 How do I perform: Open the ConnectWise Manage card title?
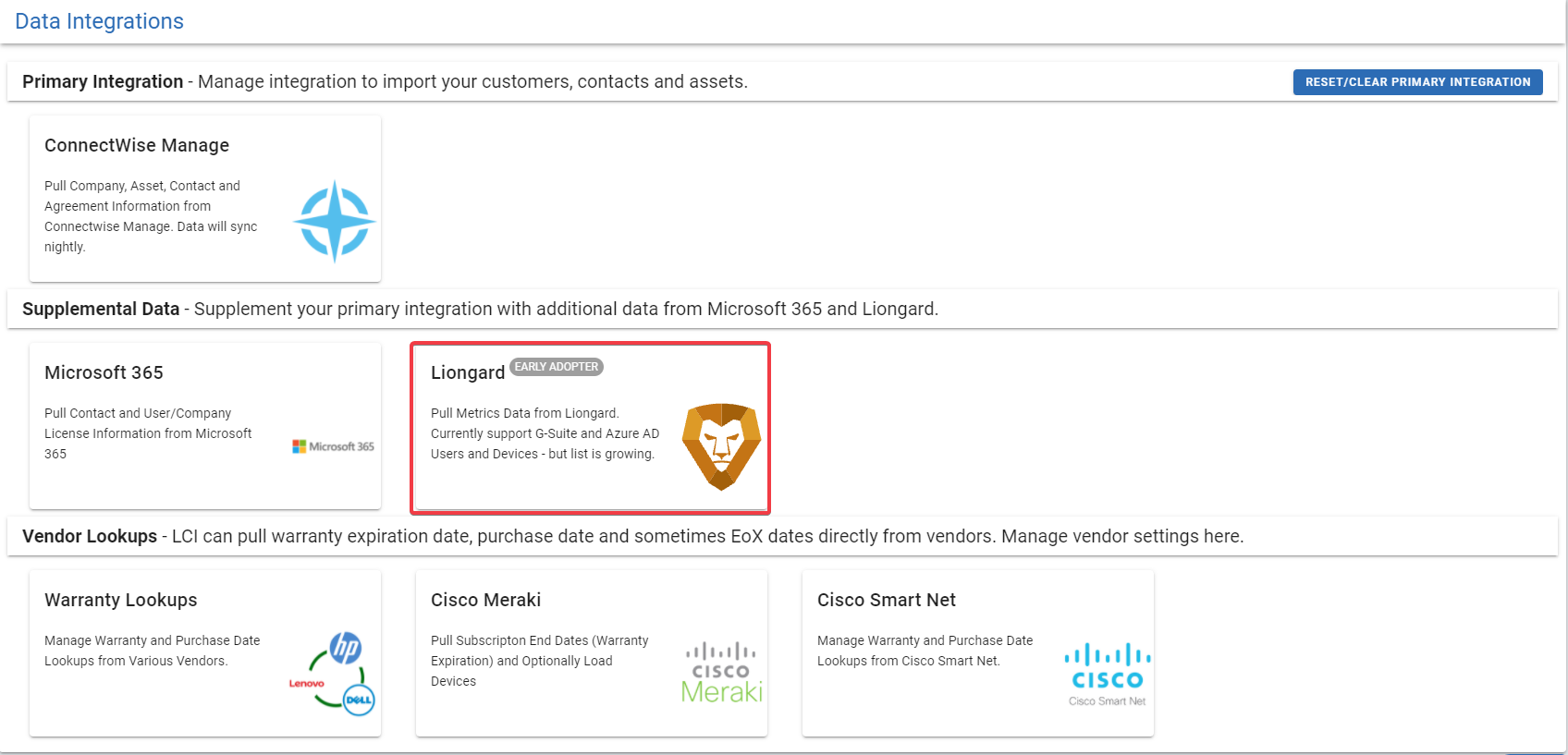click(137, 145)
